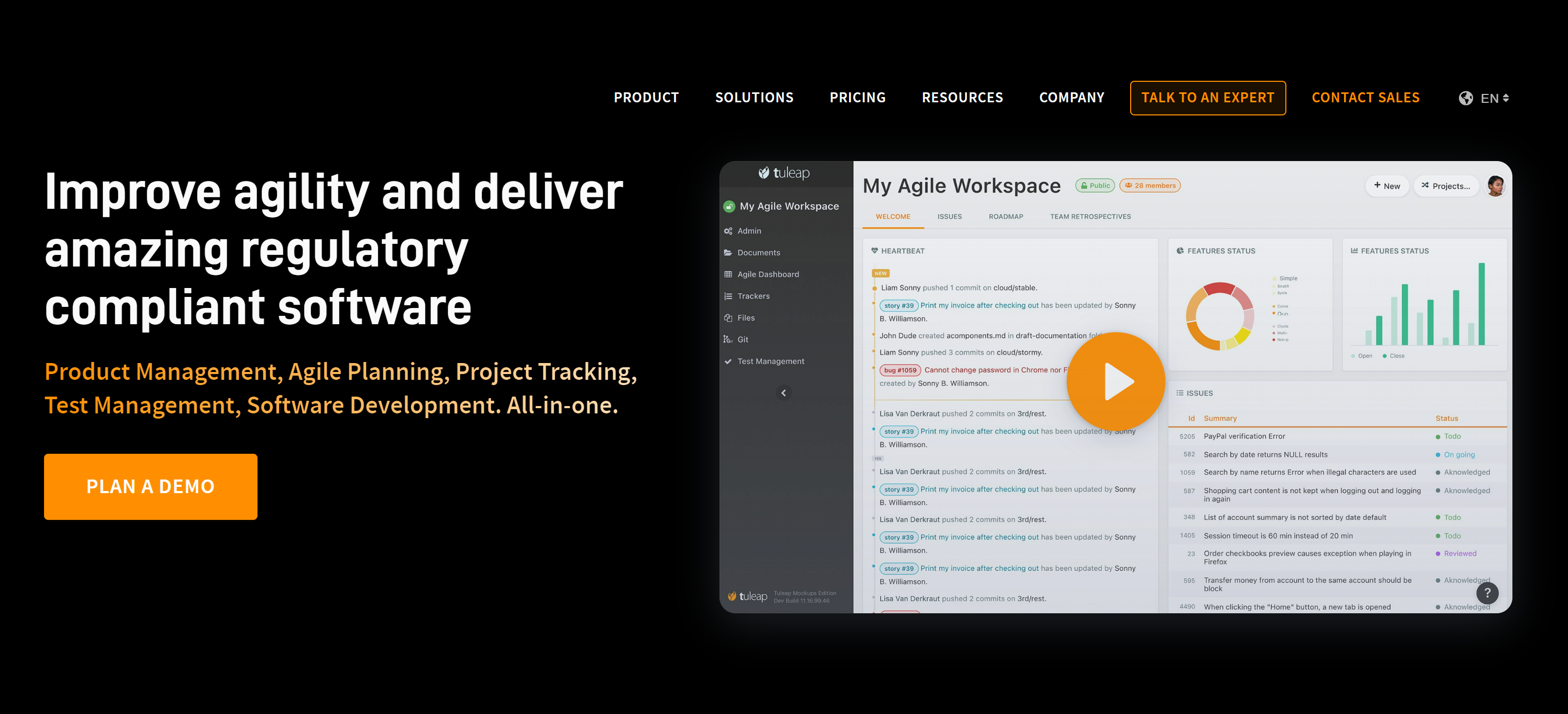The image size is (1568, 714).
Task: Select the WELCOME tab
Action: [x=893, y=217]
